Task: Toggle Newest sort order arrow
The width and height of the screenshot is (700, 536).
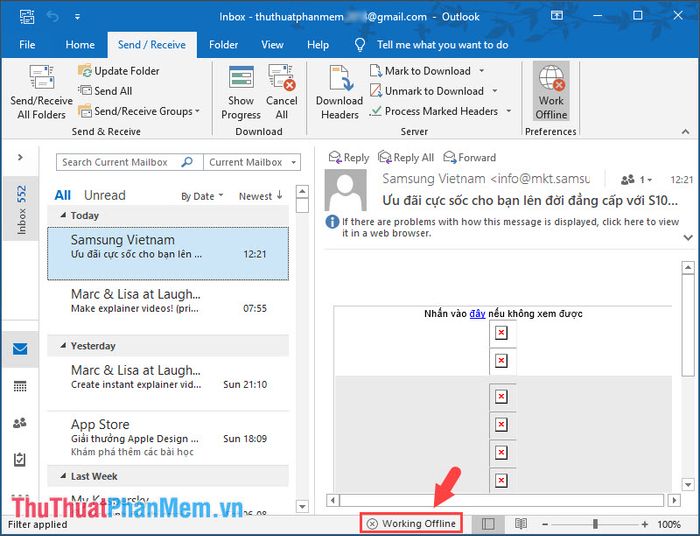Action: click(264, 196)
